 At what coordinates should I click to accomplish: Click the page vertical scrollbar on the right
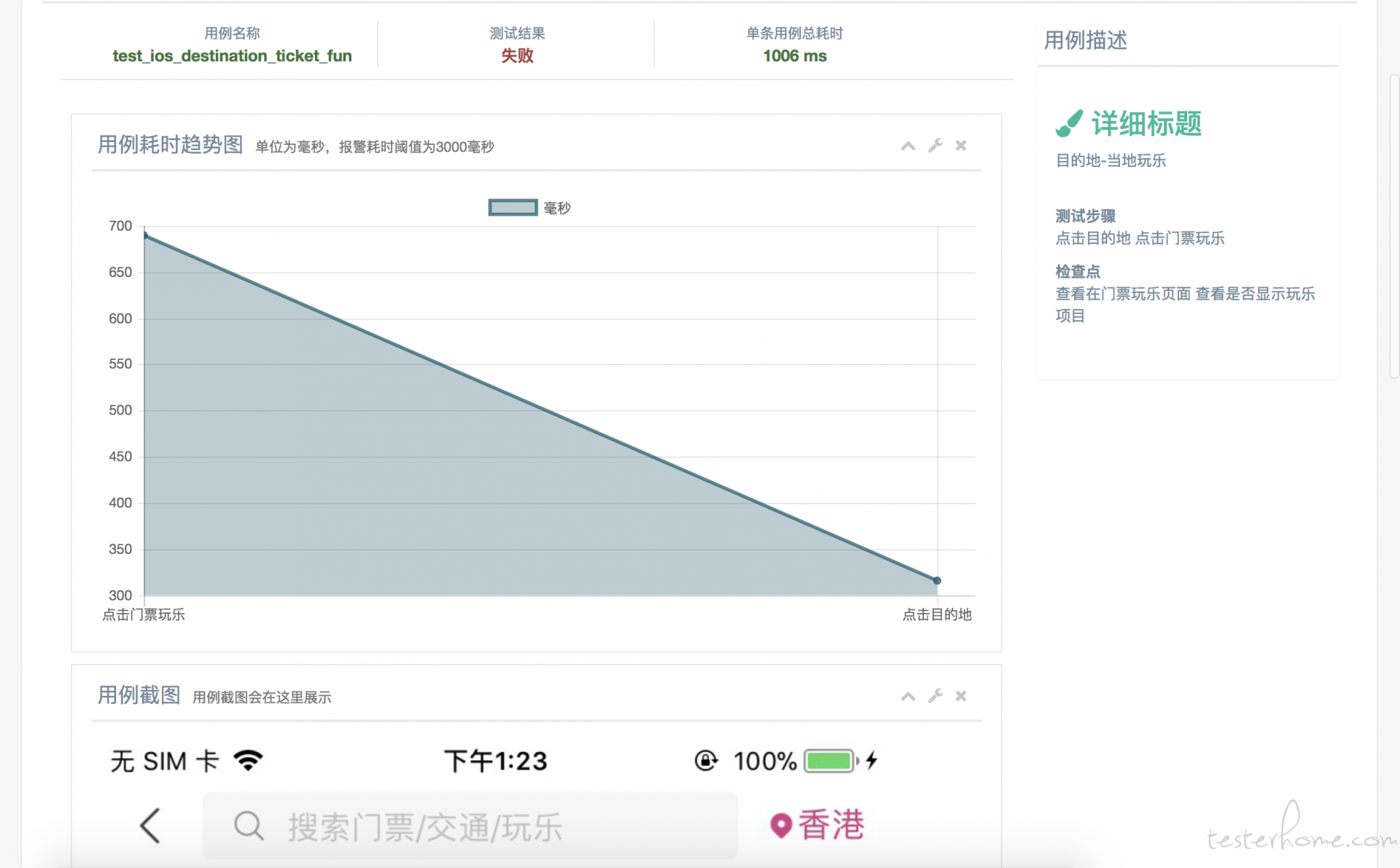coord(1394,226)
